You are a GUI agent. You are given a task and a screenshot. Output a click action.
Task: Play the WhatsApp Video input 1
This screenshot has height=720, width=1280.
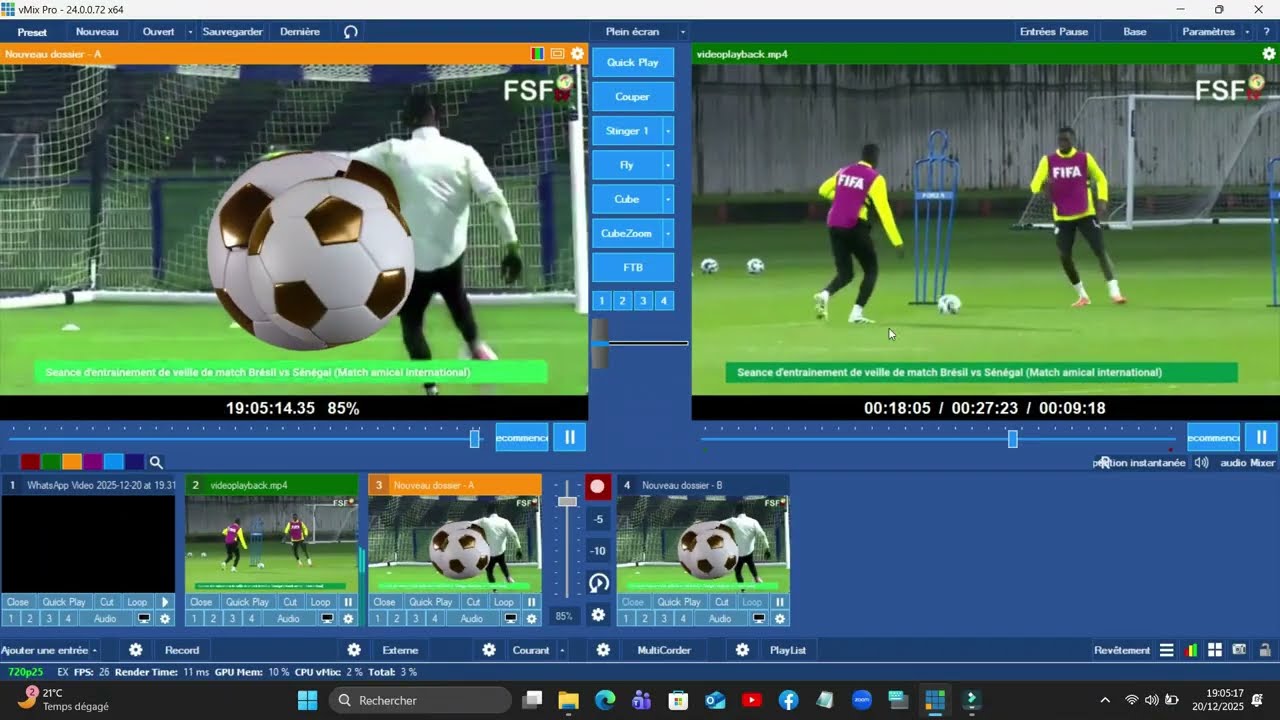pos(165,602)
